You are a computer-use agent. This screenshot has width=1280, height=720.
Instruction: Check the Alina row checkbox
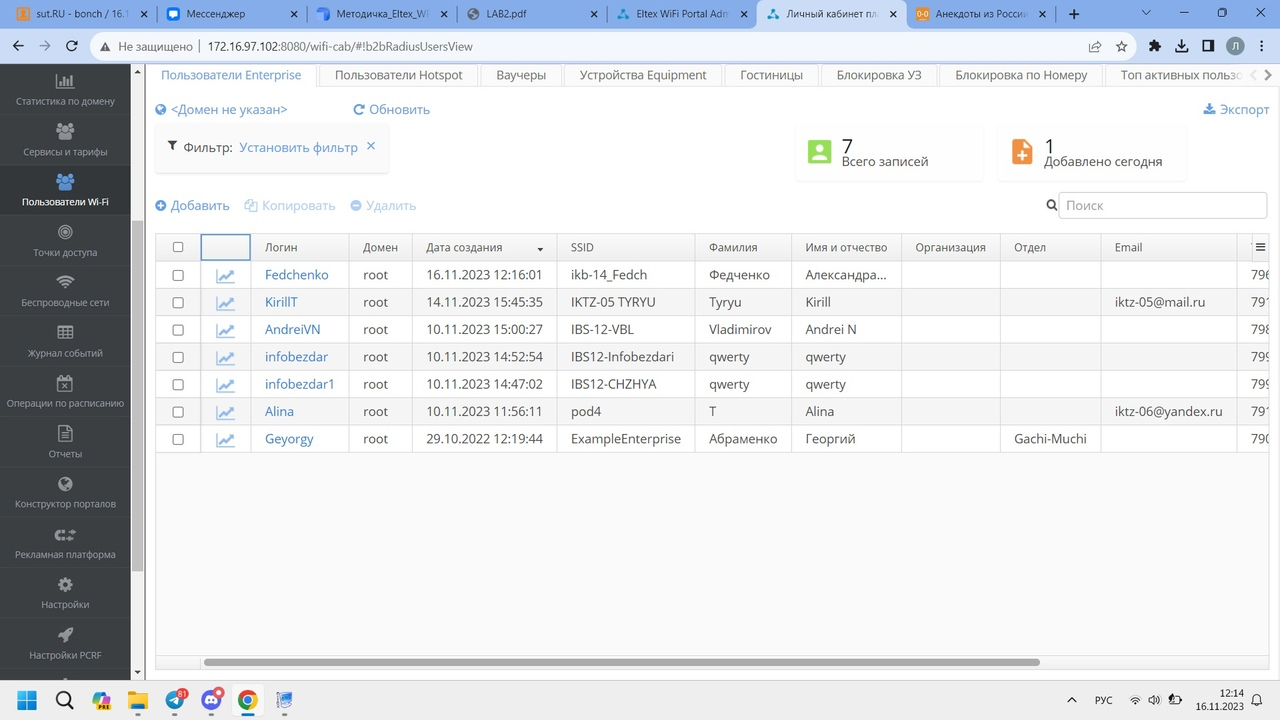(x=178, y=412)
